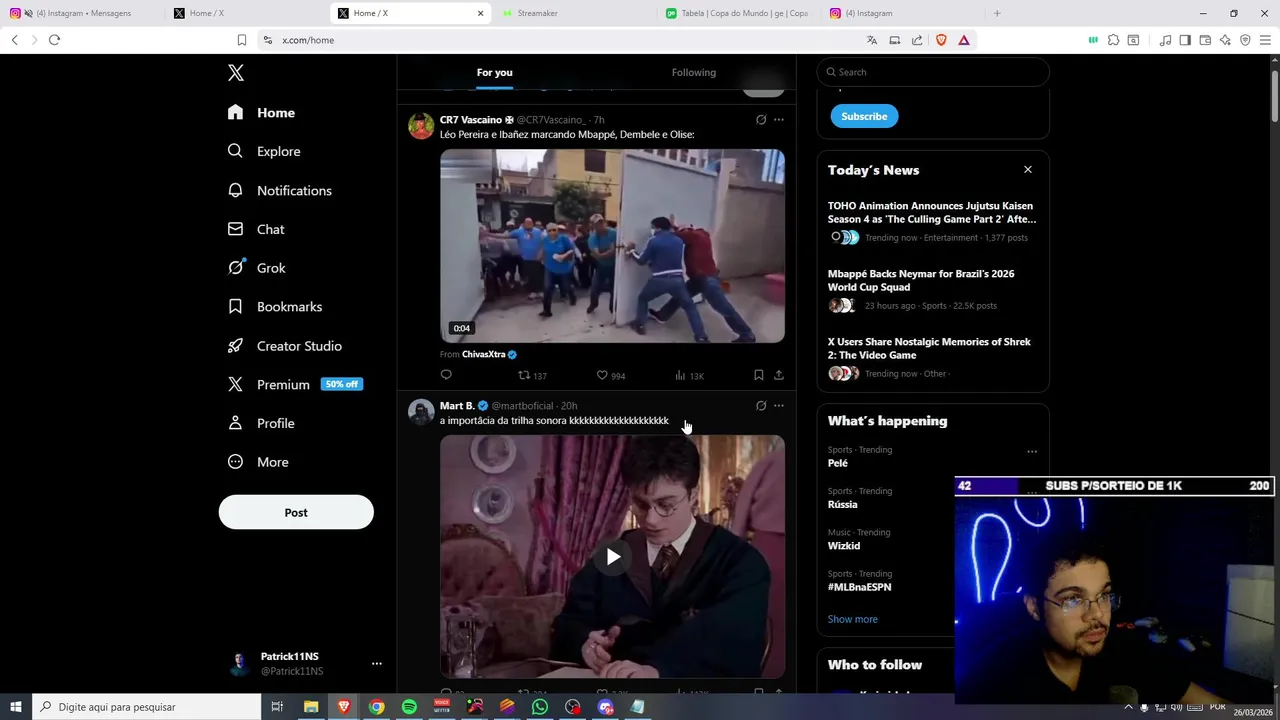The image size is (1280, 720).
Task: Switch to the Following tab
Action: coord(694,72)
